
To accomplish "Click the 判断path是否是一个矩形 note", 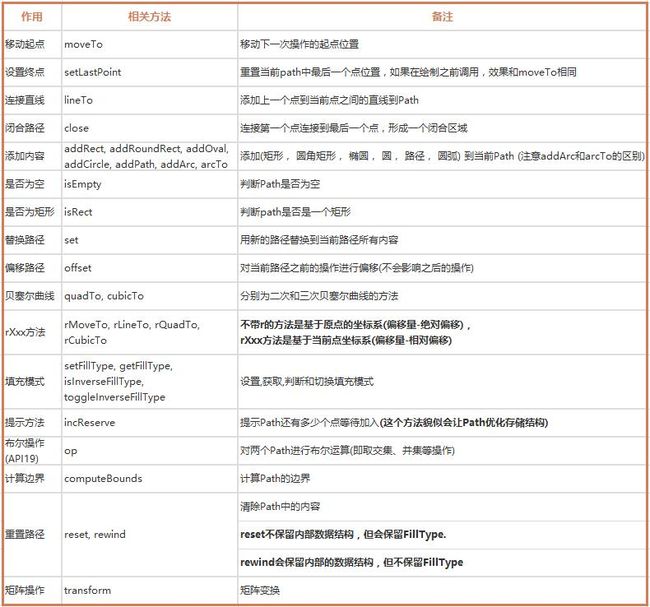I will click(296, 212).
